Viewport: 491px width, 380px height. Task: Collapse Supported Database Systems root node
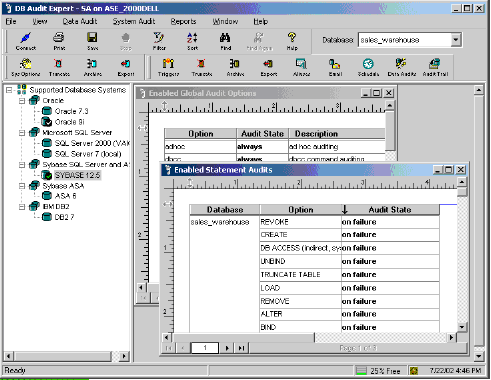[9, 90]
